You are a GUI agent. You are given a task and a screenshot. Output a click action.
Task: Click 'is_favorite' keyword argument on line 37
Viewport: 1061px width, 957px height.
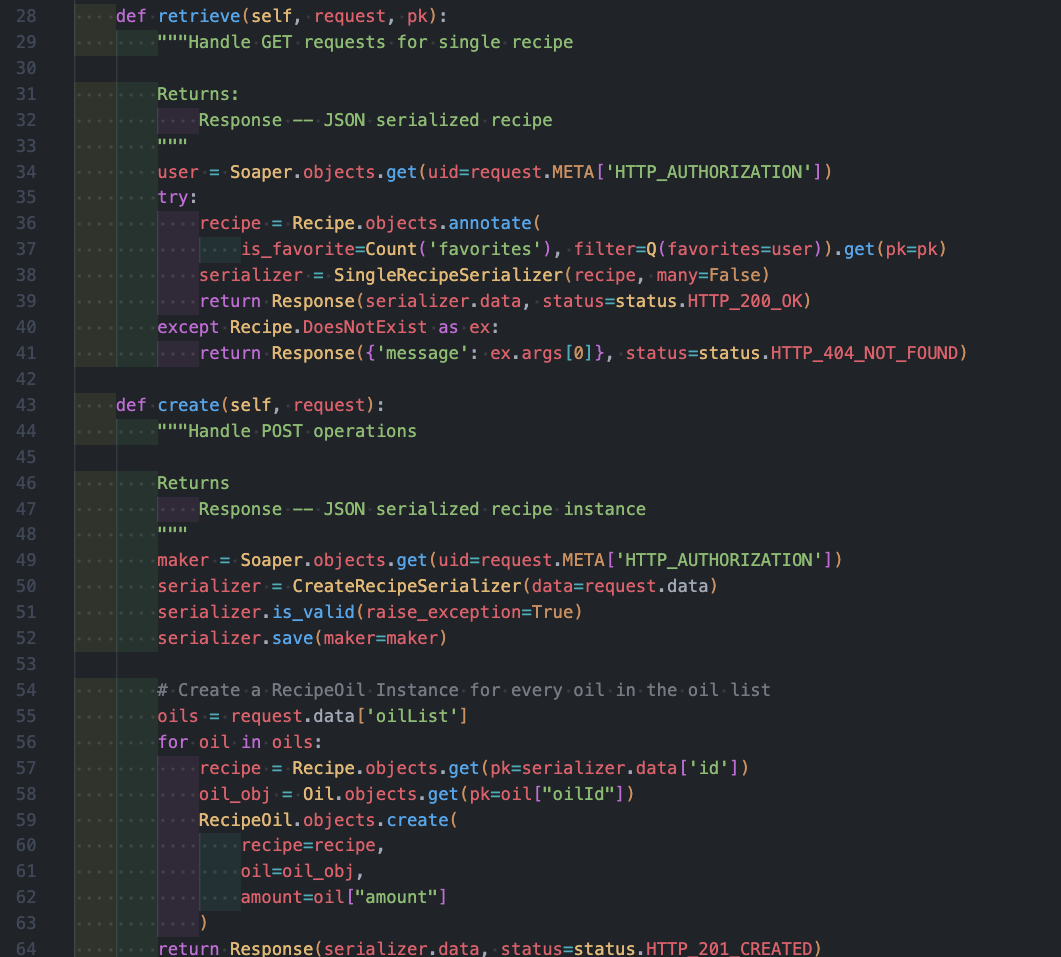(298, 249)
